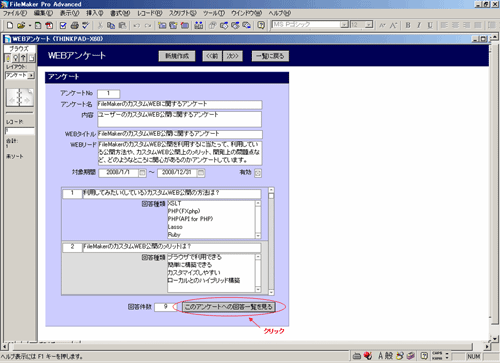Click down arrow of question 2 answer list scrollbar
Screen dimensions: 500x363
coord(258,289)
